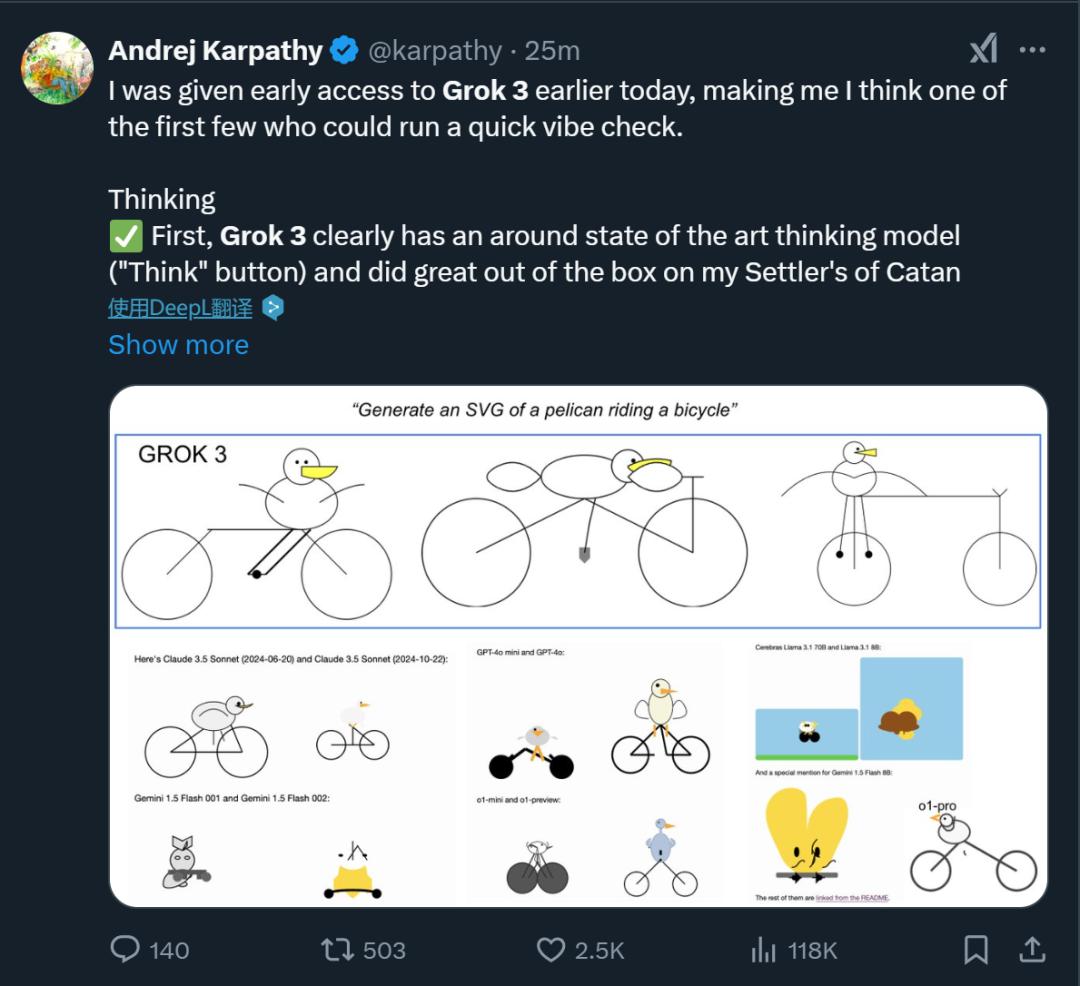This screenshot has width=1080, height=986.
Task: Open the post via the 25m timestamp
Action: [552, 50]
